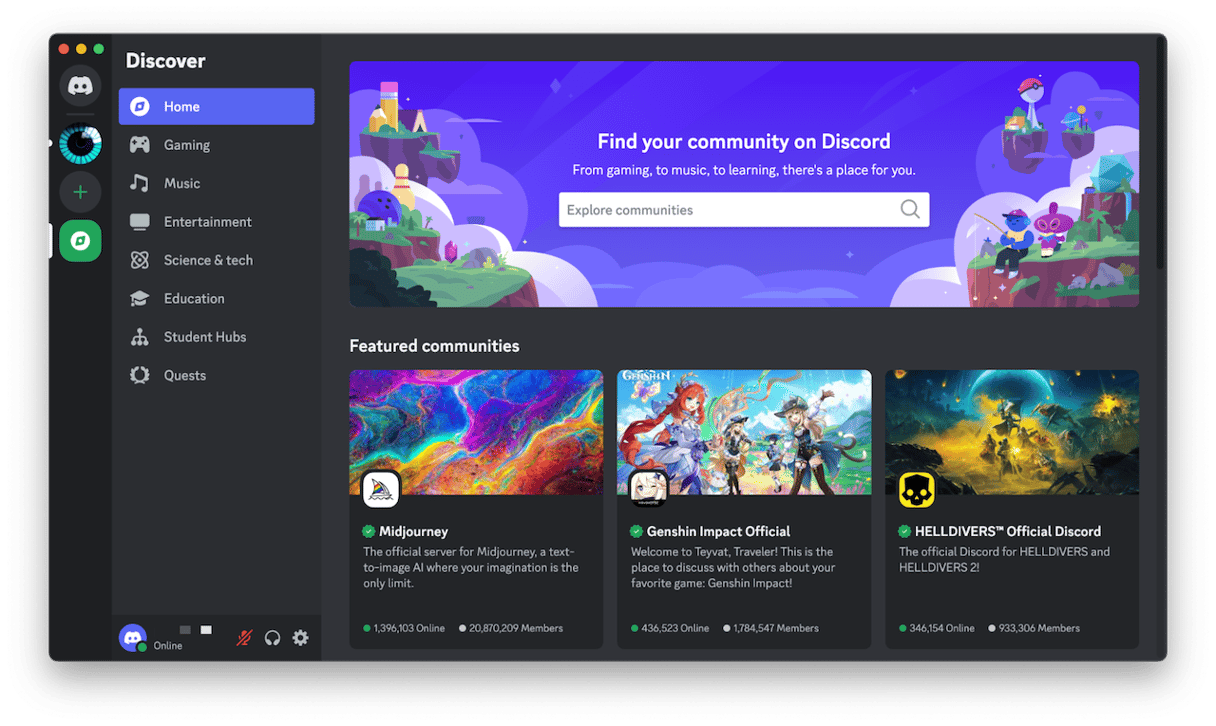This screenshot has width=1216, height=726.
Task: Switch to Music category
Action: pyautogui.click(x=216, y=183)
